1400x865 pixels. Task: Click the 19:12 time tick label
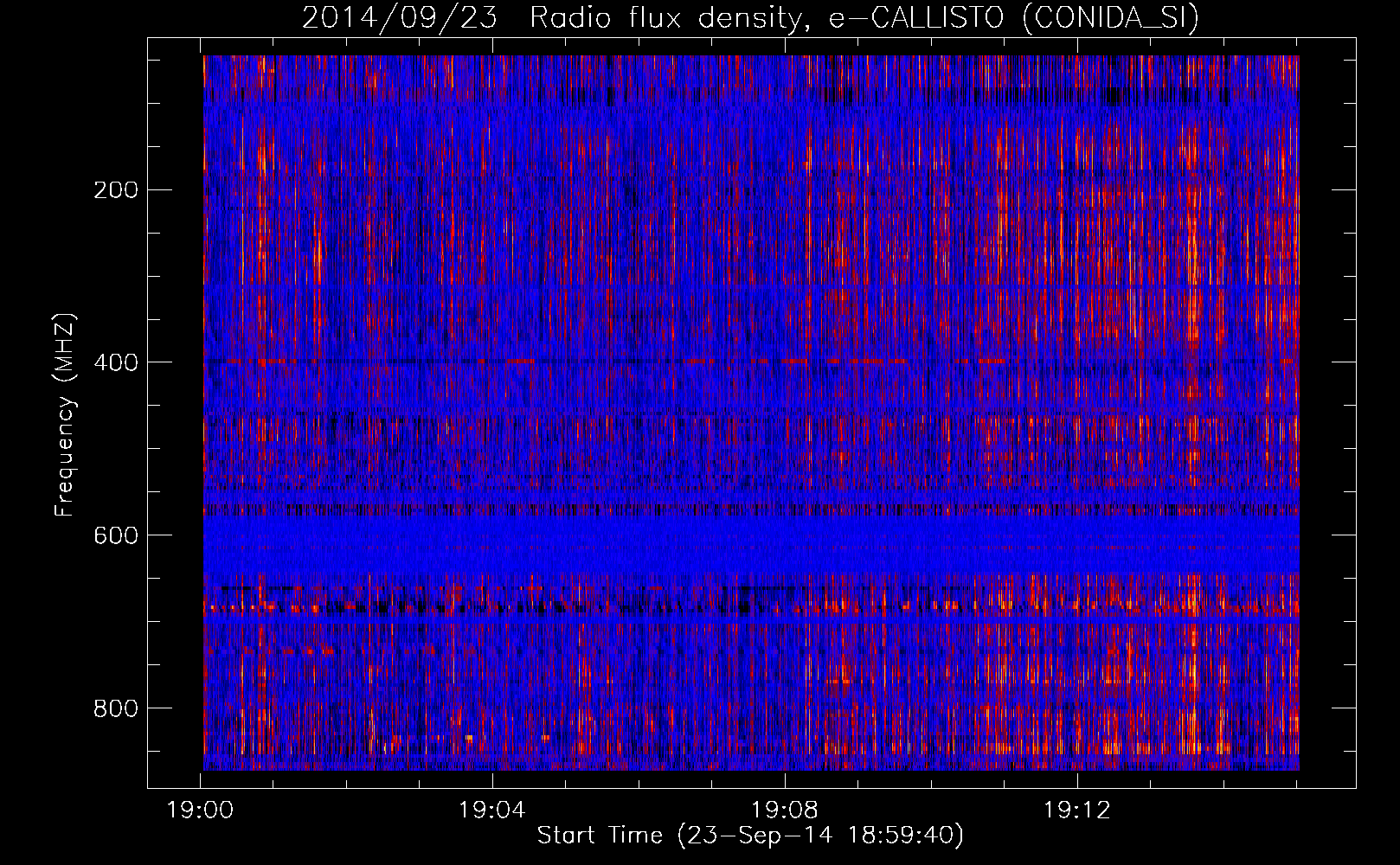(x=1077, y=811)
